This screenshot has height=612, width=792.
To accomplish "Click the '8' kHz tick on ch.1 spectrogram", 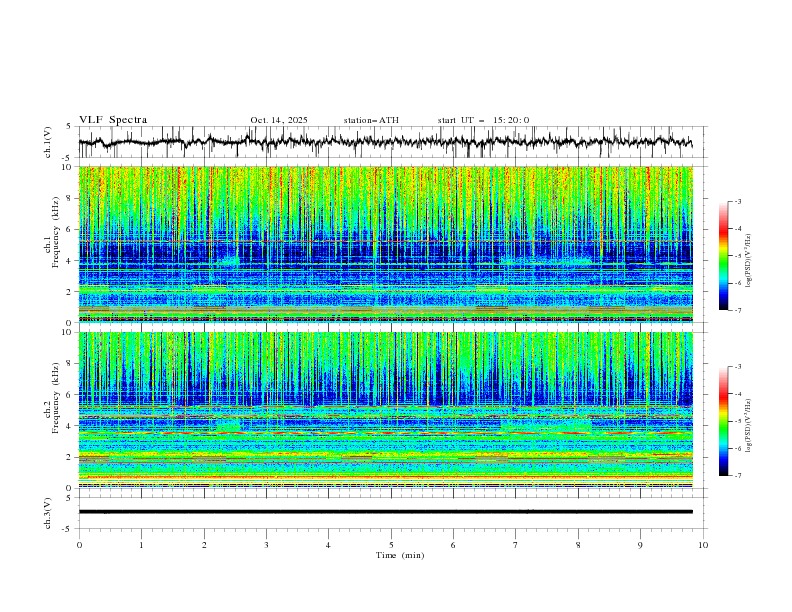I will (70, 198).
